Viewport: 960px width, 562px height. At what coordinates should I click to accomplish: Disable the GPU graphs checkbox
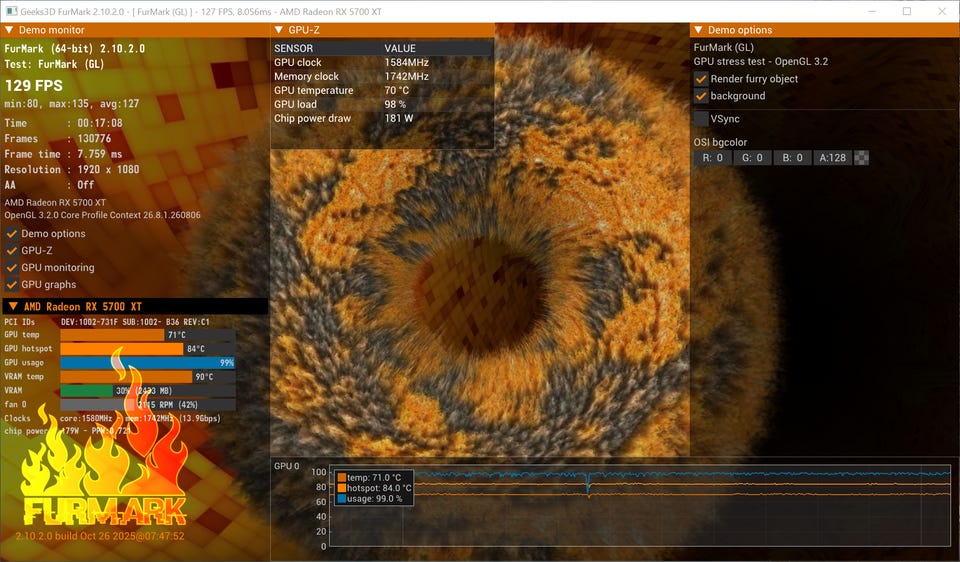[12, 285]
